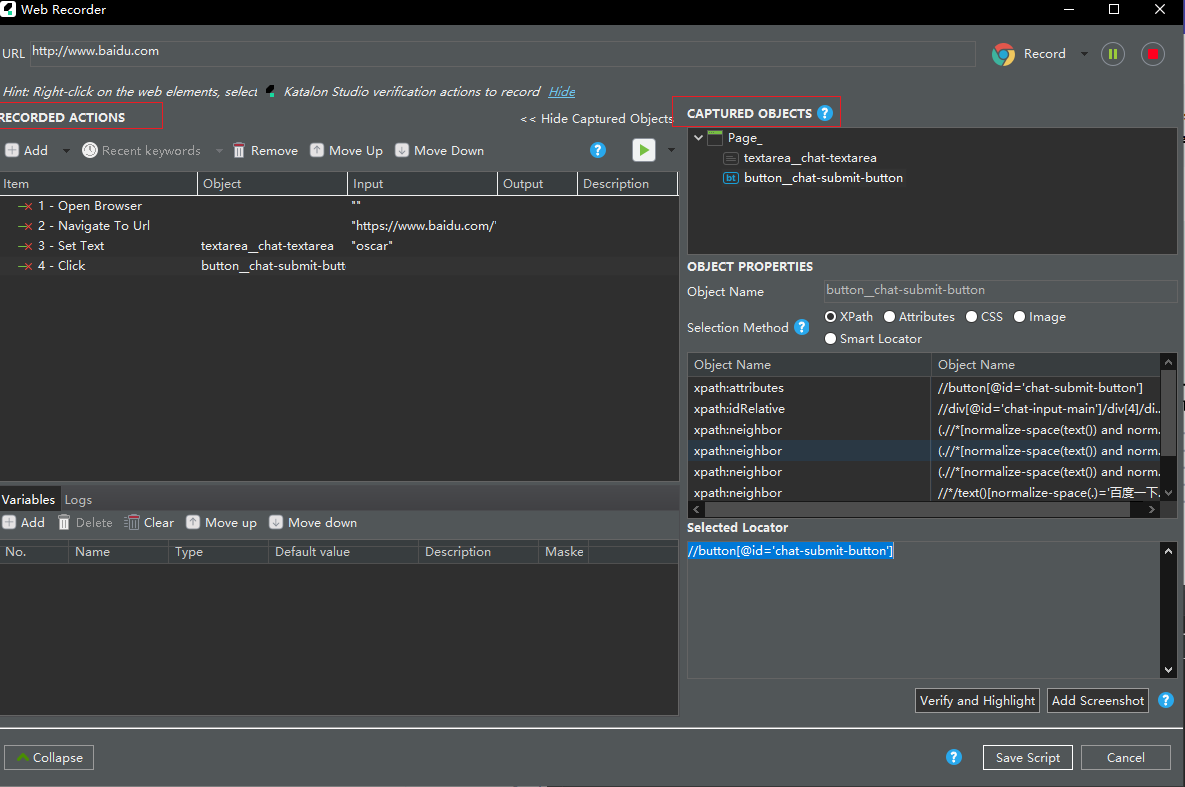
Task: Click Save Script button
Action: point(1027,758)
